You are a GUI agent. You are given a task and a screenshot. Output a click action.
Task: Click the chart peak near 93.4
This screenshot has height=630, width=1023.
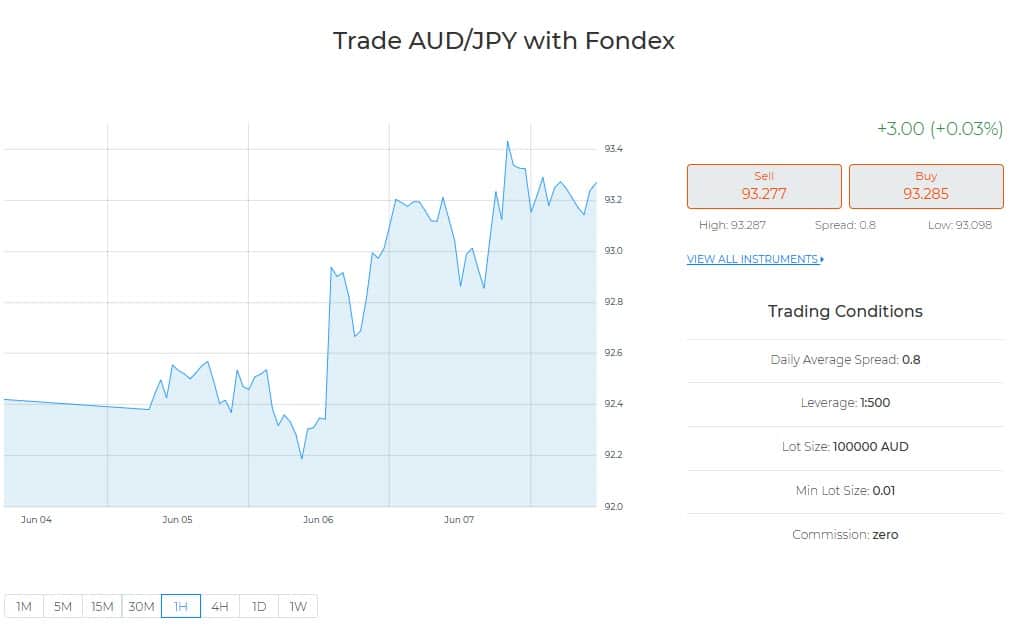pos(508,142)
